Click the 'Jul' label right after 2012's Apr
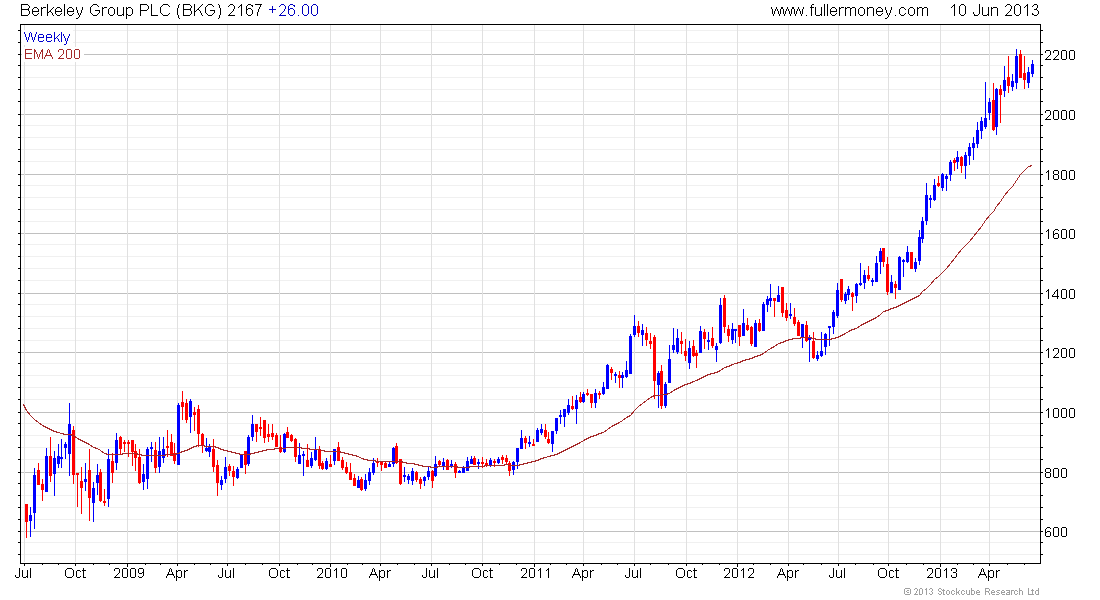The width and height of the screenshot is (1100, 600). [836, 573]
